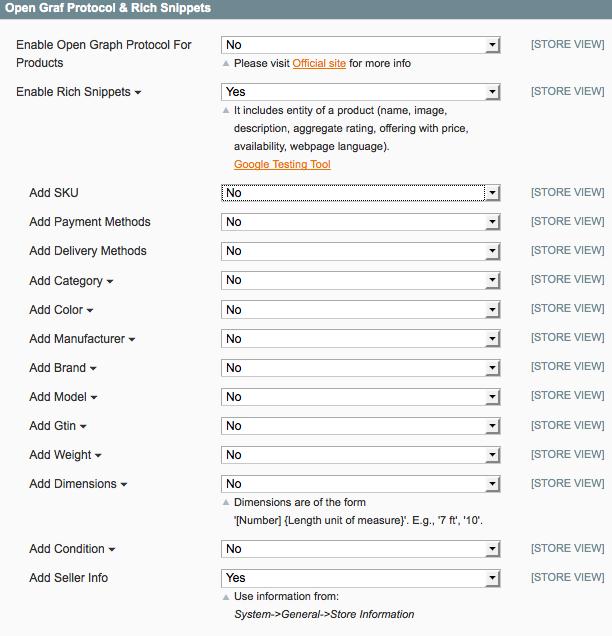
Task: Click the Open Graf Protocol & Rich Snippets header
Action: [x=108, y=8]
